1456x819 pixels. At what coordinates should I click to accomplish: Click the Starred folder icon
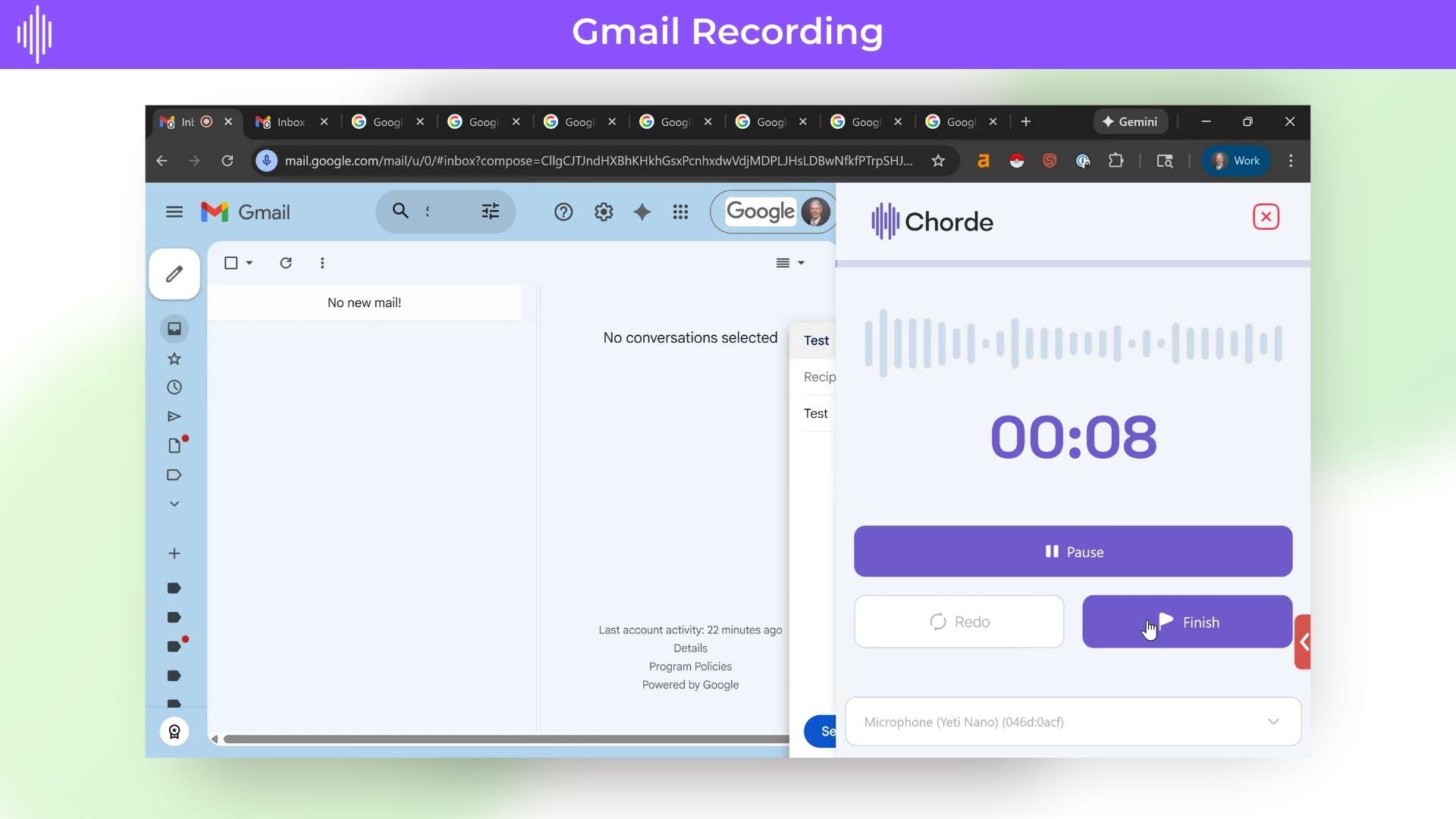(174, 359)
